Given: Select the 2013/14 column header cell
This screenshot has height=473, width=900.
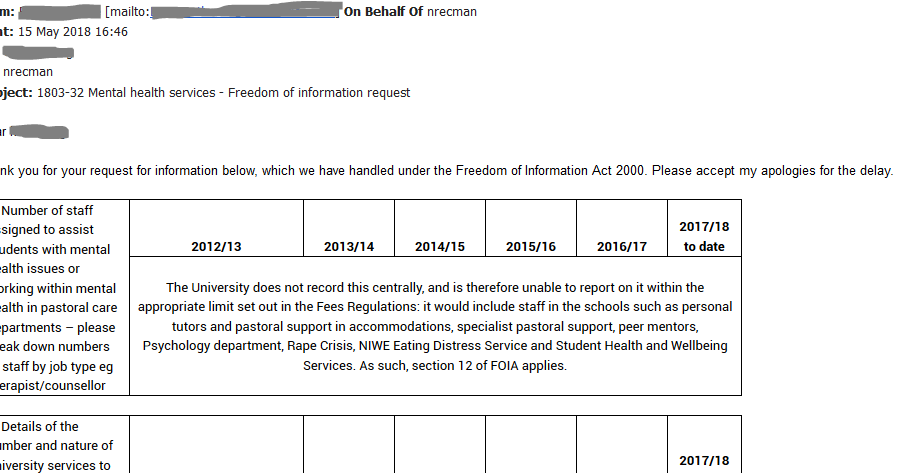Looking at the screenshot, I should click(349, 246).
